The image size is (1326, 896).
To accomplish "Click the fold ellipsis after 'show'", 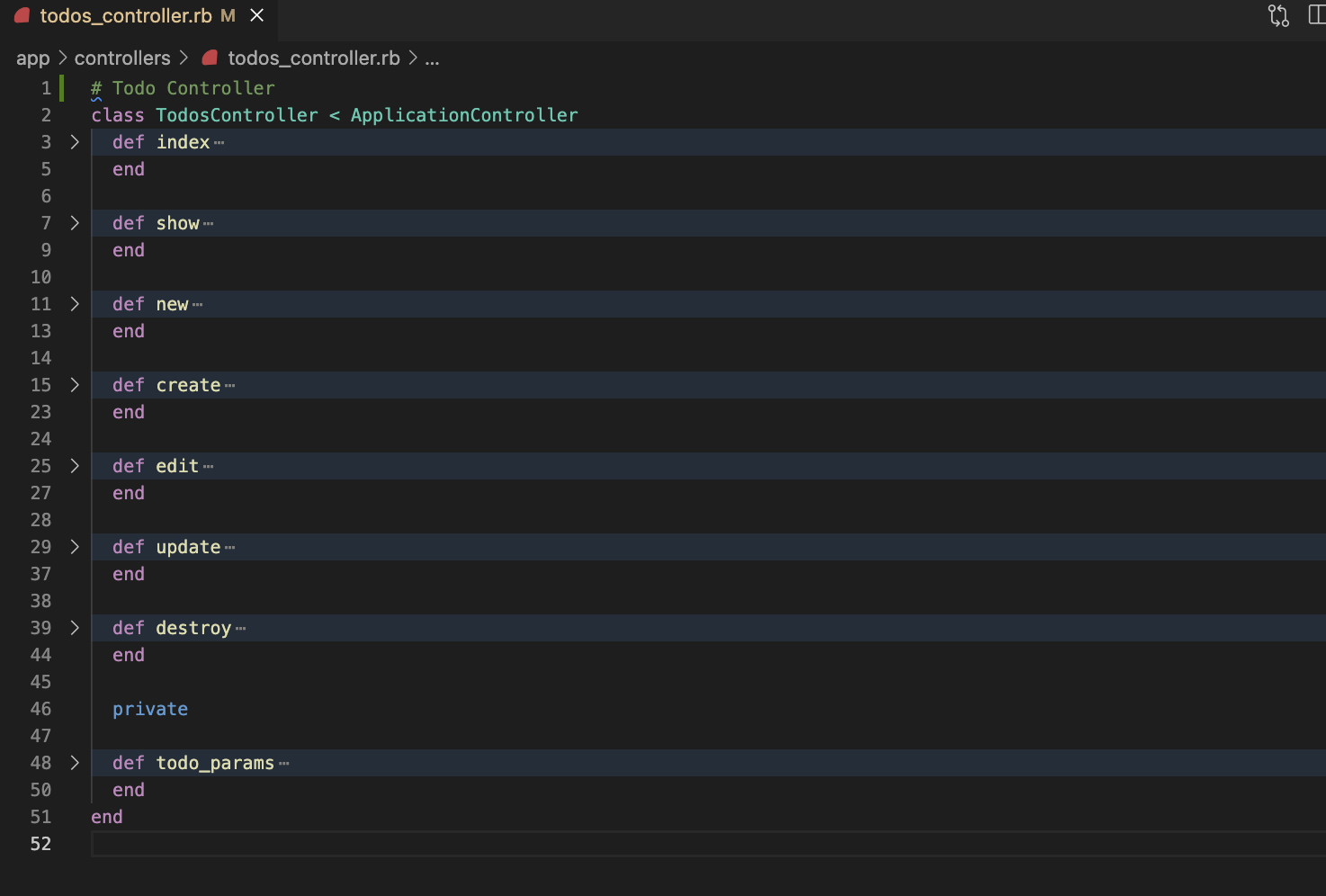I will point(209,224).
